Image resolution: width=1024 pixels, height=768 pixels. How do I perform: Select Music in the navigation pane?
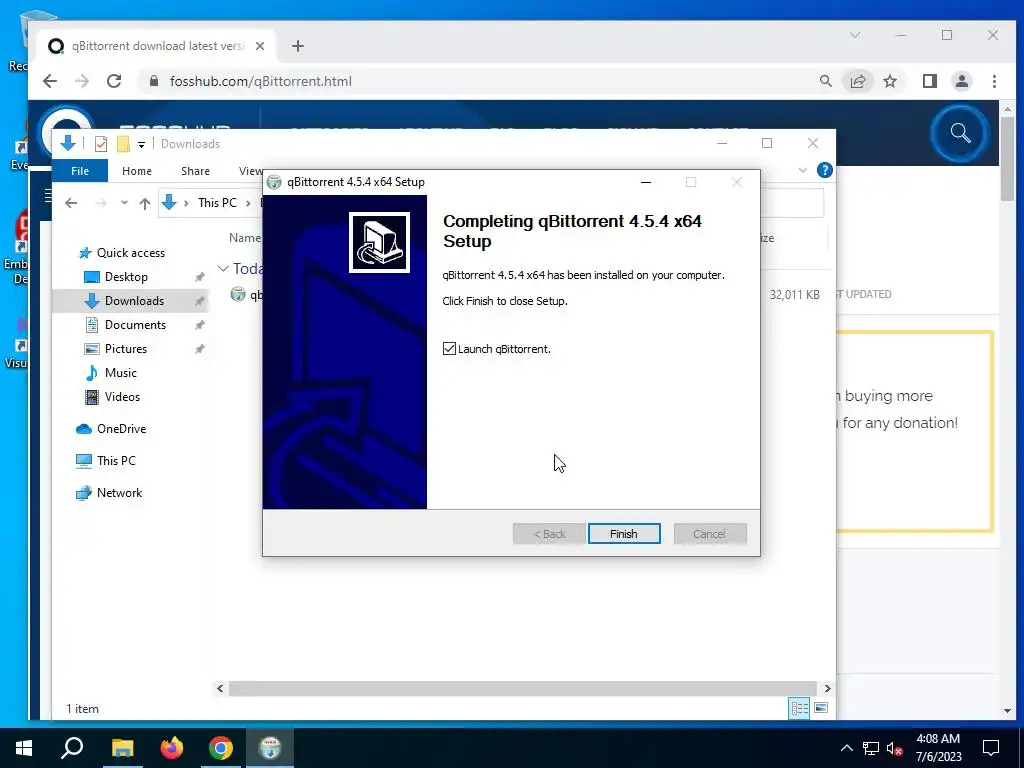pos(120,373)
